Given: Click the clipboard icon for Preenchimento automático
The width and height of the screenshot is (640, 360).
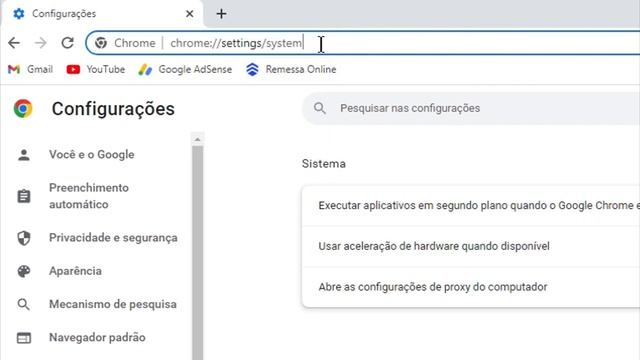Looking at the screenshot, I should point(24,196).
